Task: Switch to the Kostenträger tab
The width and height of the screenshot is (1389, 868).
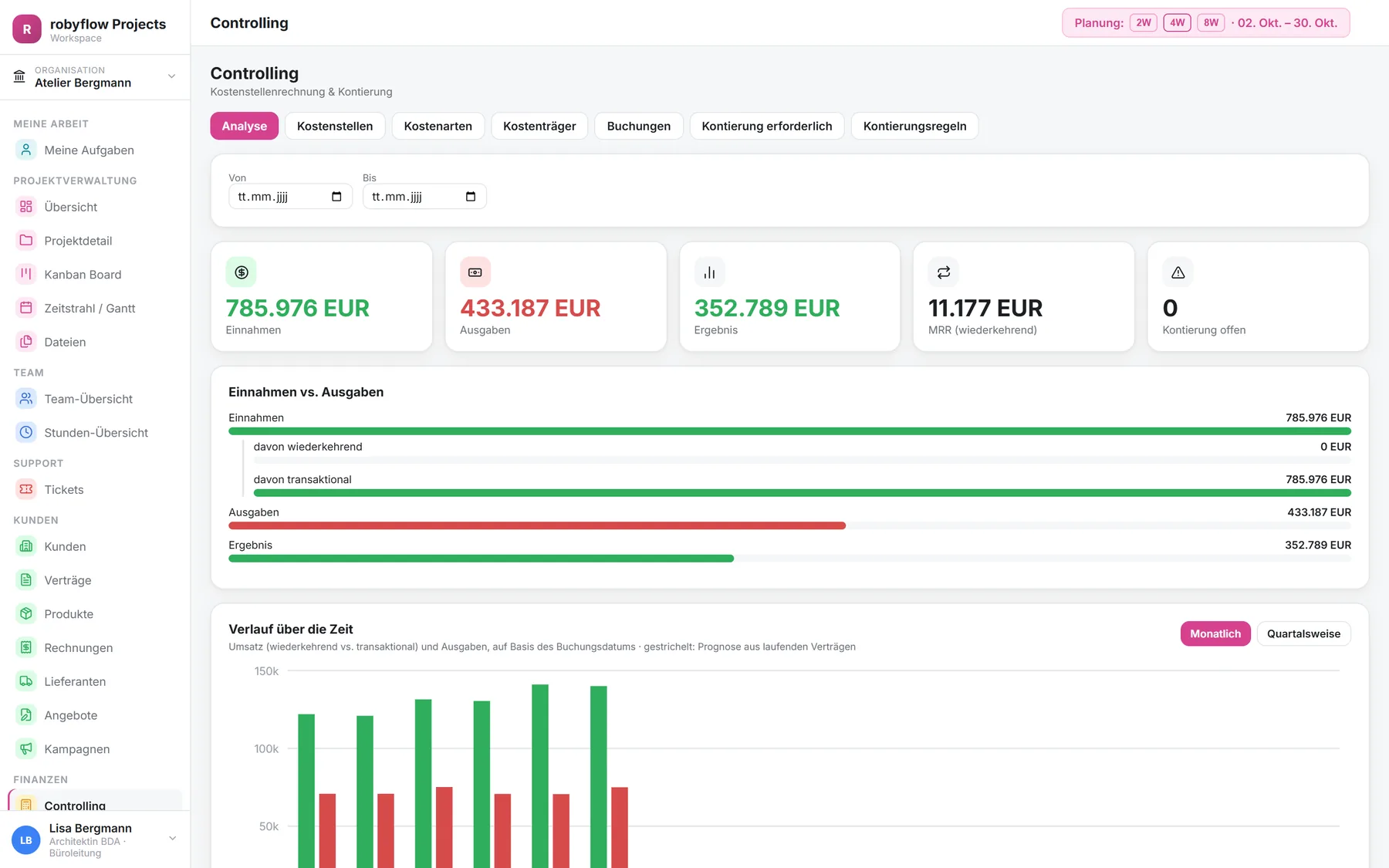Action: pos(539,126)
